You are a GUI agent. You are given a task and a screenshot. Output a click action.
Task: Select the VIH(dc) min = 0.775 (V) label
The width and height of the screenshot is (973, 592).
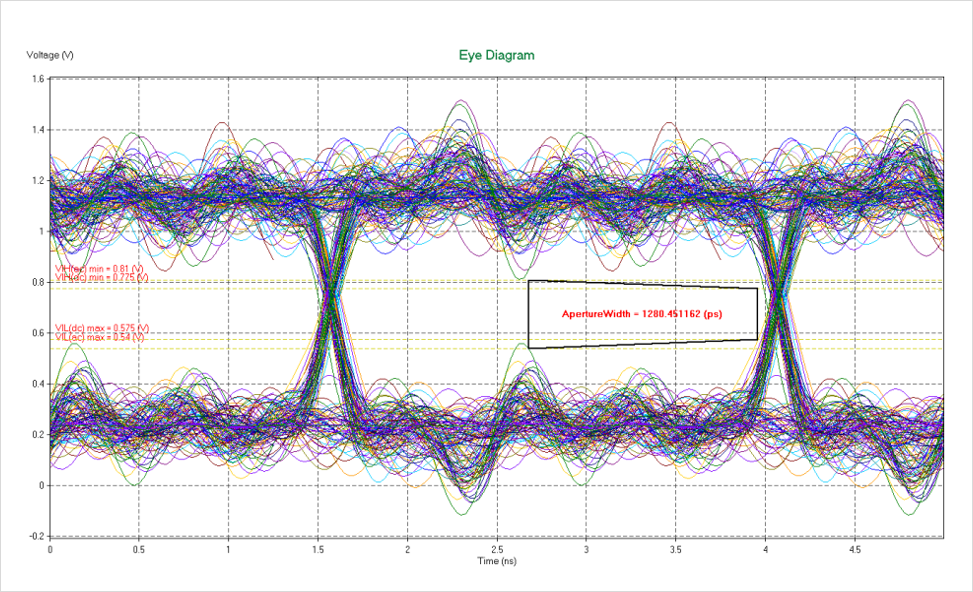102,278
